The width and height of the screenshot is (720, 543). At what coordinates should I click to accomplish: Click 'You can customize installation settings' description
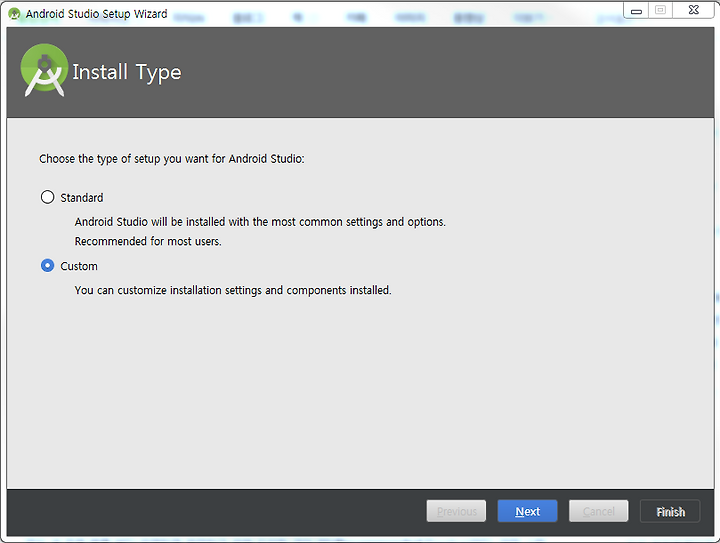(233, 291)
